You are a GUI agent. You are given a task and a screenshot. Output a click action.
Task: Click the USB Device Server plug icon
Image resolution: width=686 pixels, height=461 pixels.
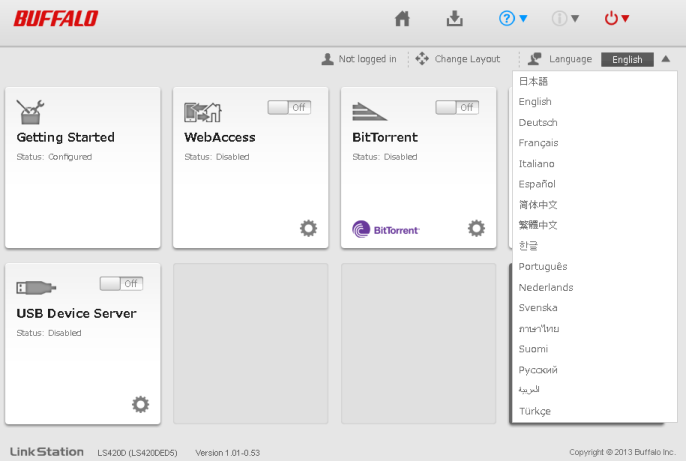coord(36,287)
